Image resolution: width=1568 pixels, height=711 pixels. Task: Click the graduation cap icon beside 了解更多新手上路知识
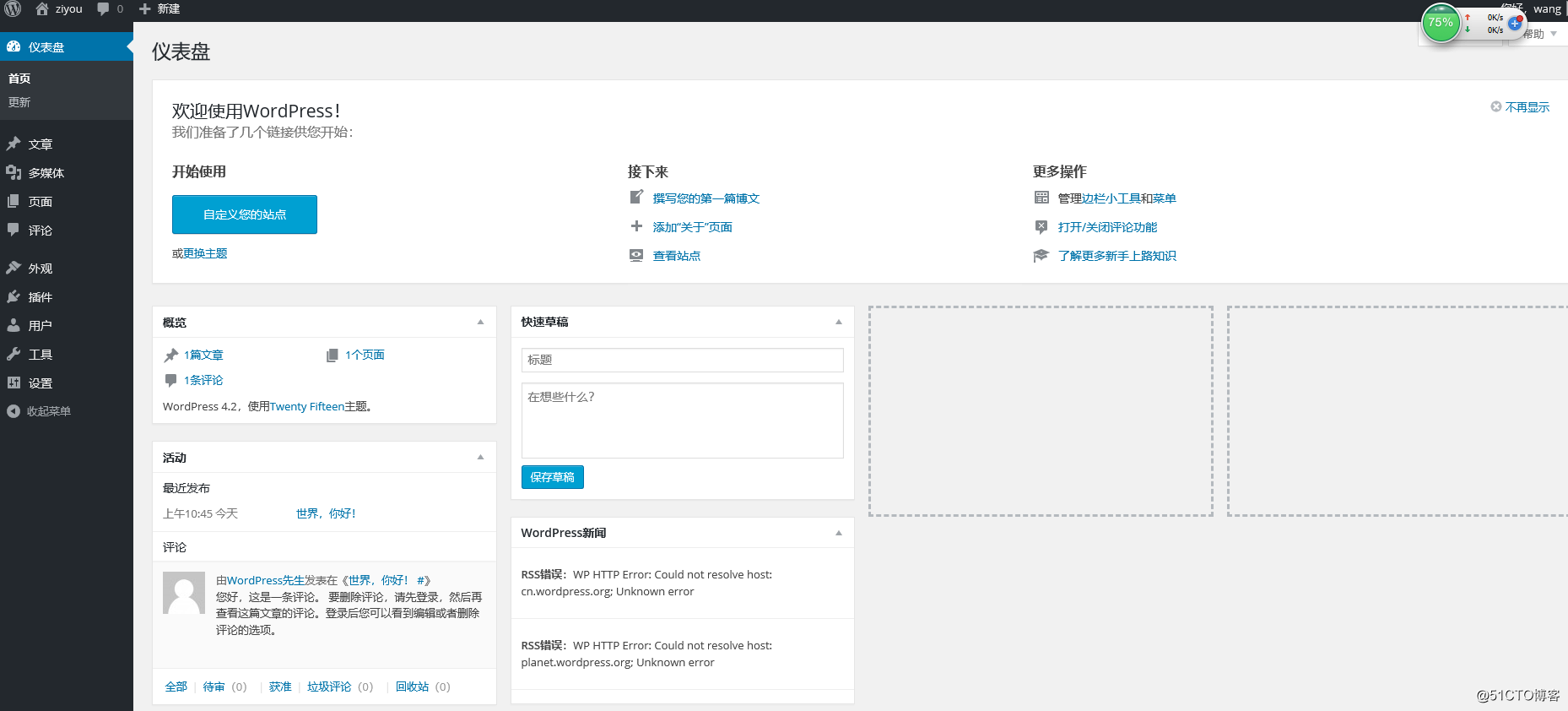[1041, 256]
